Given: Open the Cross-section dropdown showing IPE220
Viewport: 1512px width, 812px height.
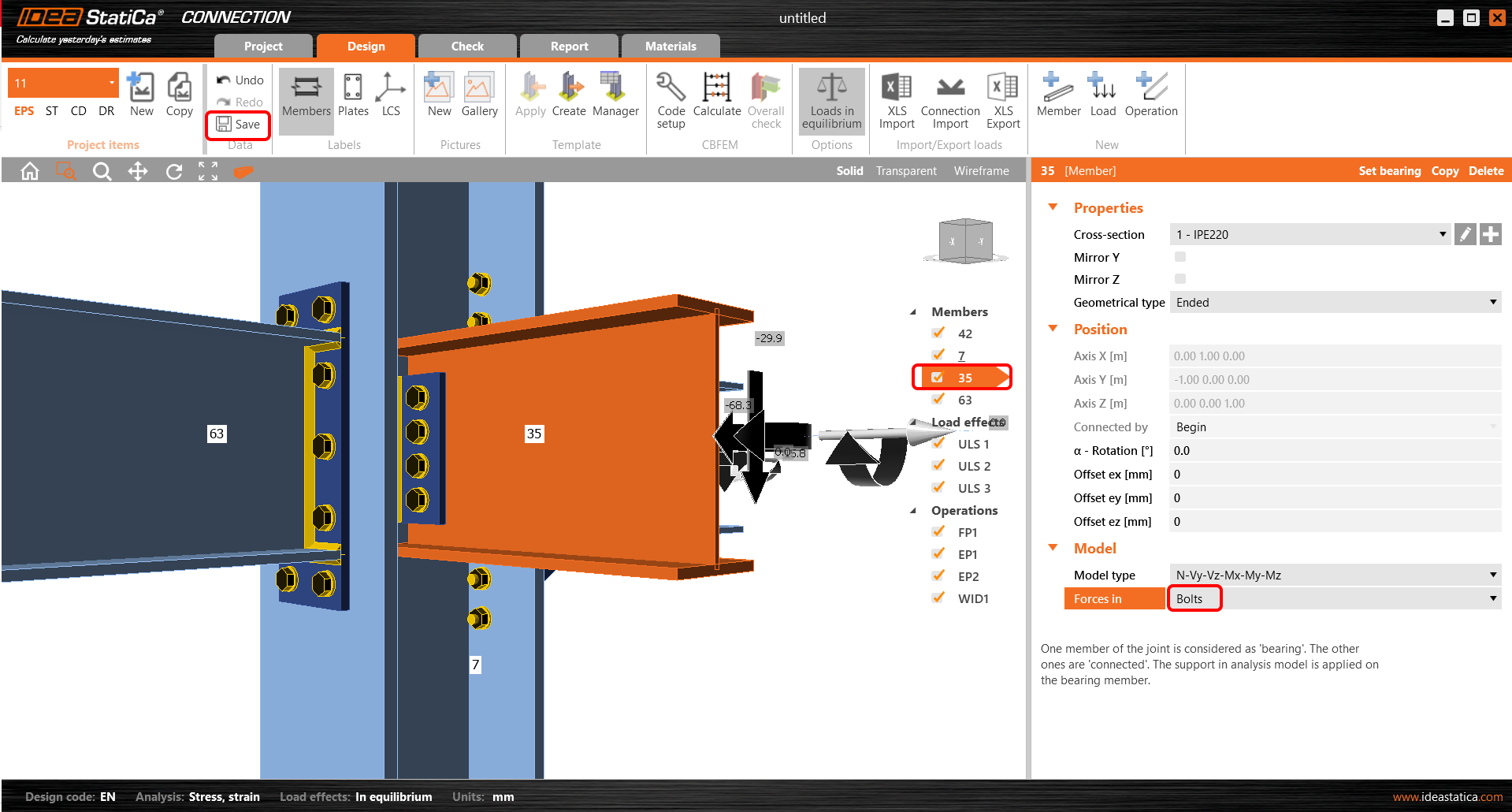Looking at the screenshot, I should tap(1443, 234).
